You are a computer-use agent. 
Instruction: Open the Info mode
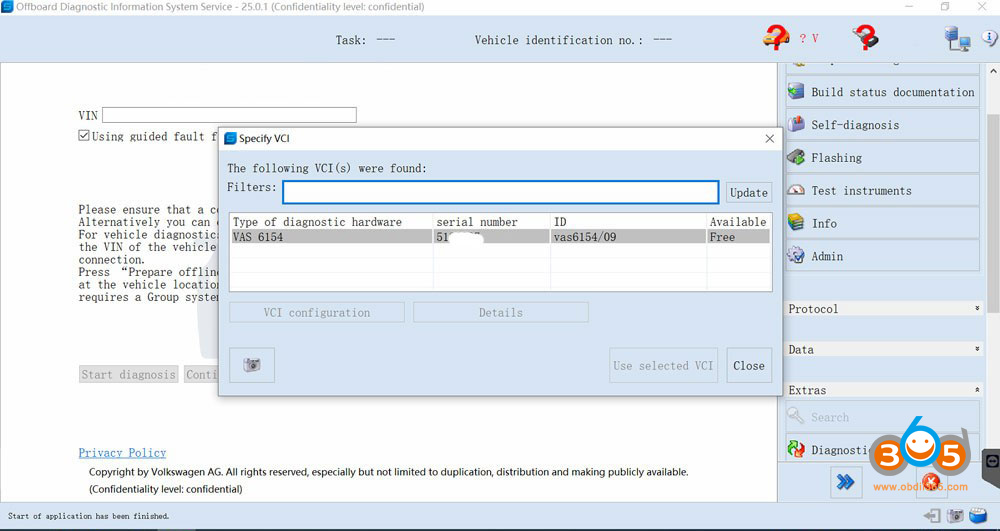click(883, 223)
